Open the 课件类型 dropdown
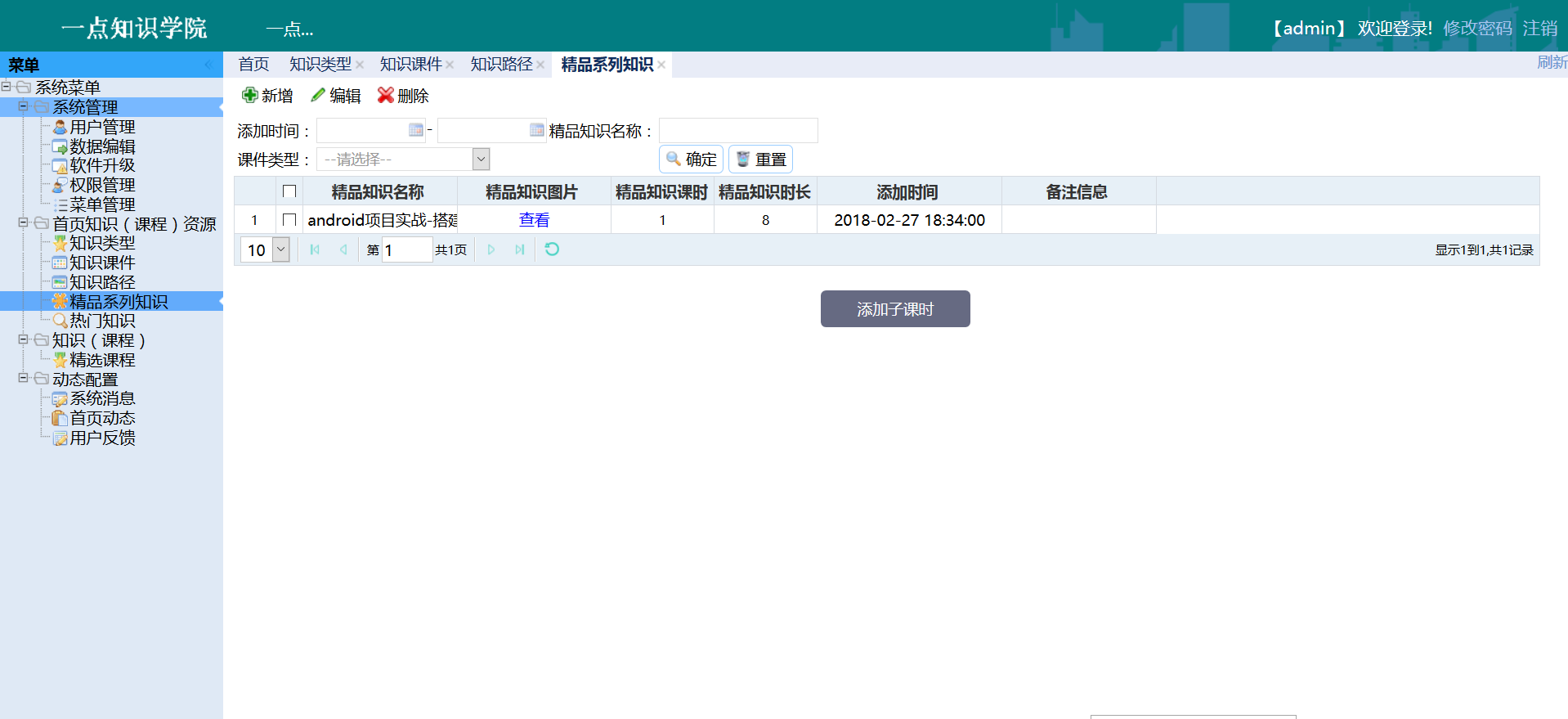This screenshot has width=1568, height=719. coord(482,159)
